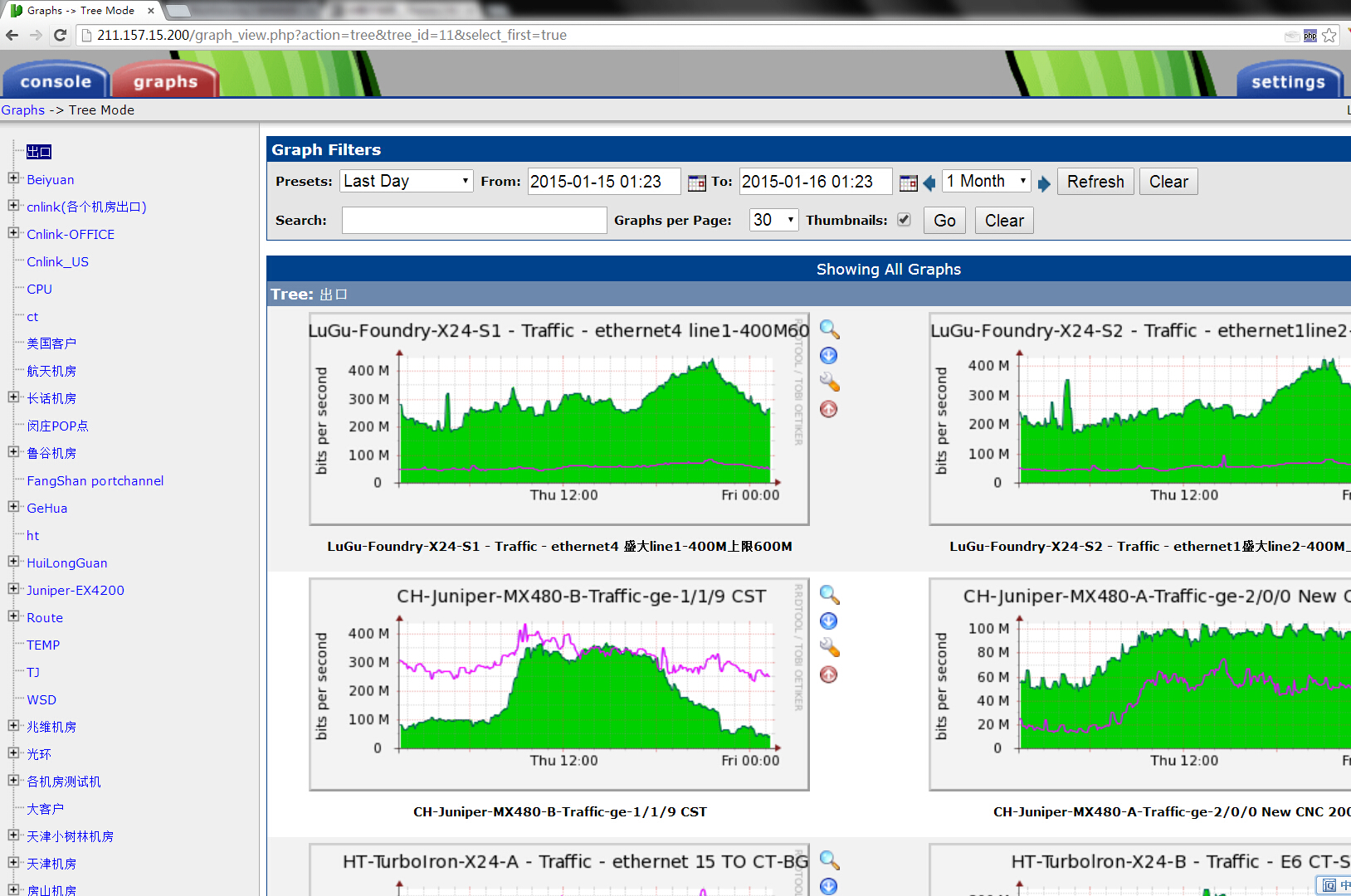Image resolution: width=1351 pixels, height=896 pixels.
Task: Open wrench icon beside CH-Juniper-MX480-B graph
Action: [829, 648]
